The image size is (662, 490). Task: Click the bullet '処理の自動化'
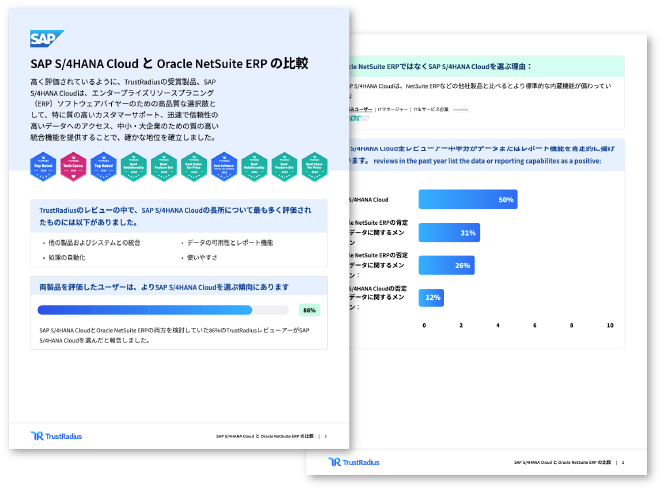[67, 257]
